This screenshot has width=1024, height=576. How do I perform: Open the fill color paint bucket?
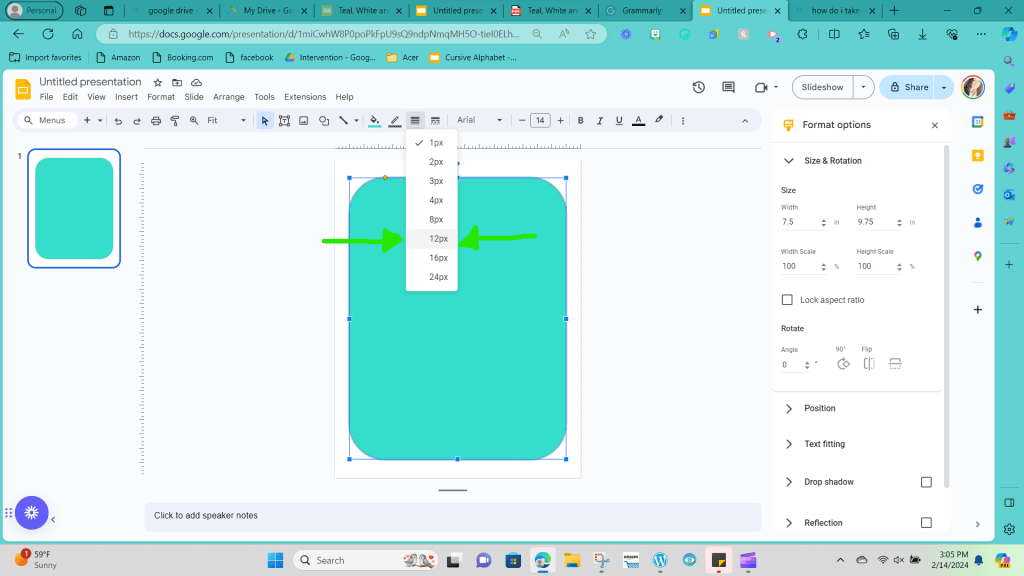pos(374,121)
